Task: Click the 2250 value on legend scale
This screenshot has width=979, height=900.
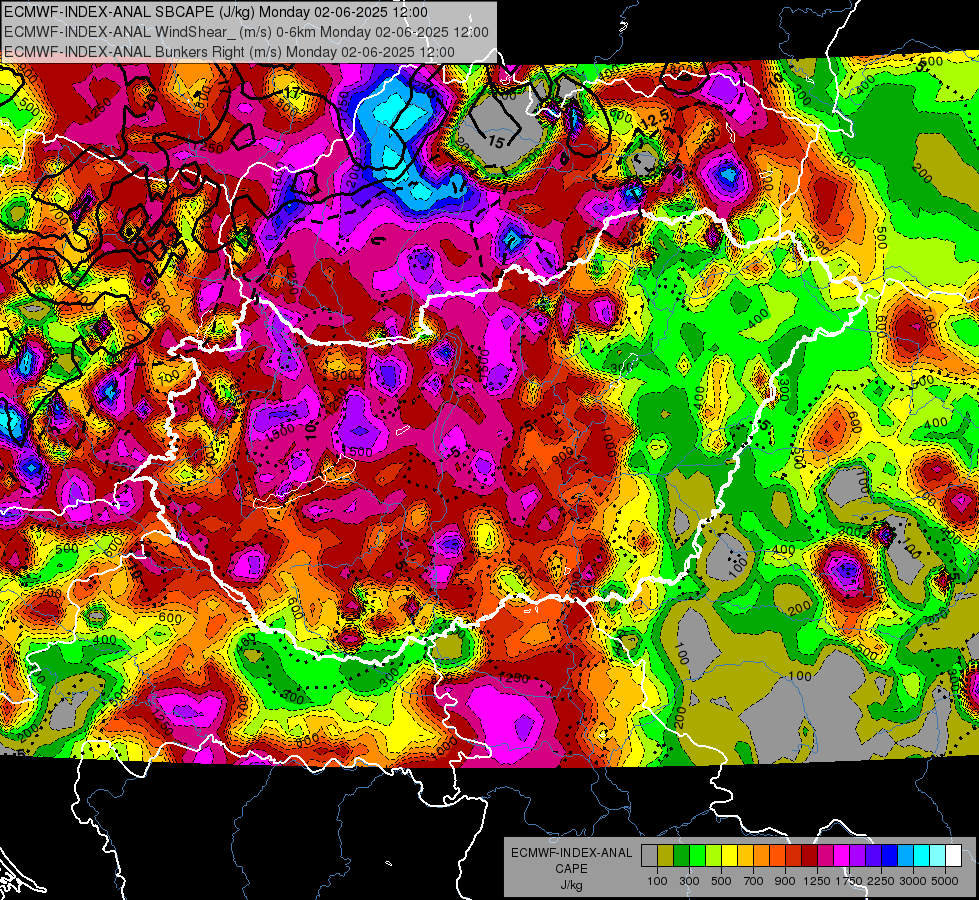Action: coord(882,881)
